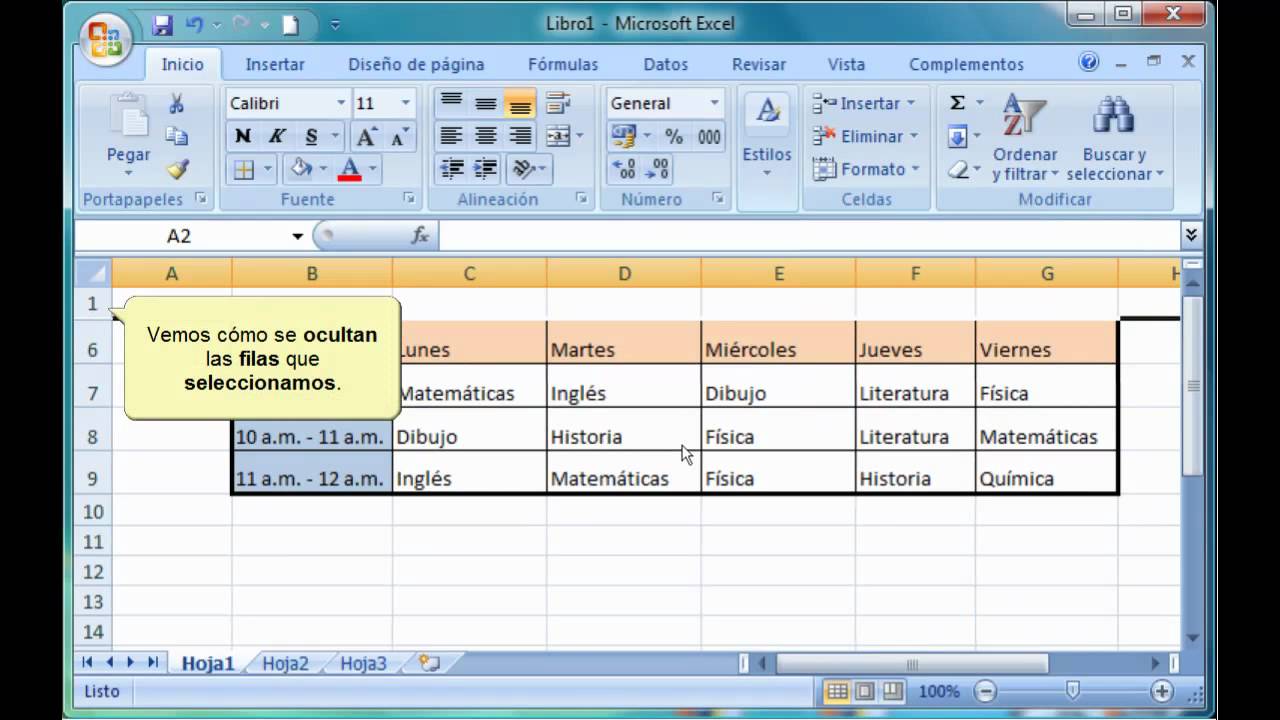Insert a new worksheet tab
The image size is (1280, 720).
[x=430, y=663]
